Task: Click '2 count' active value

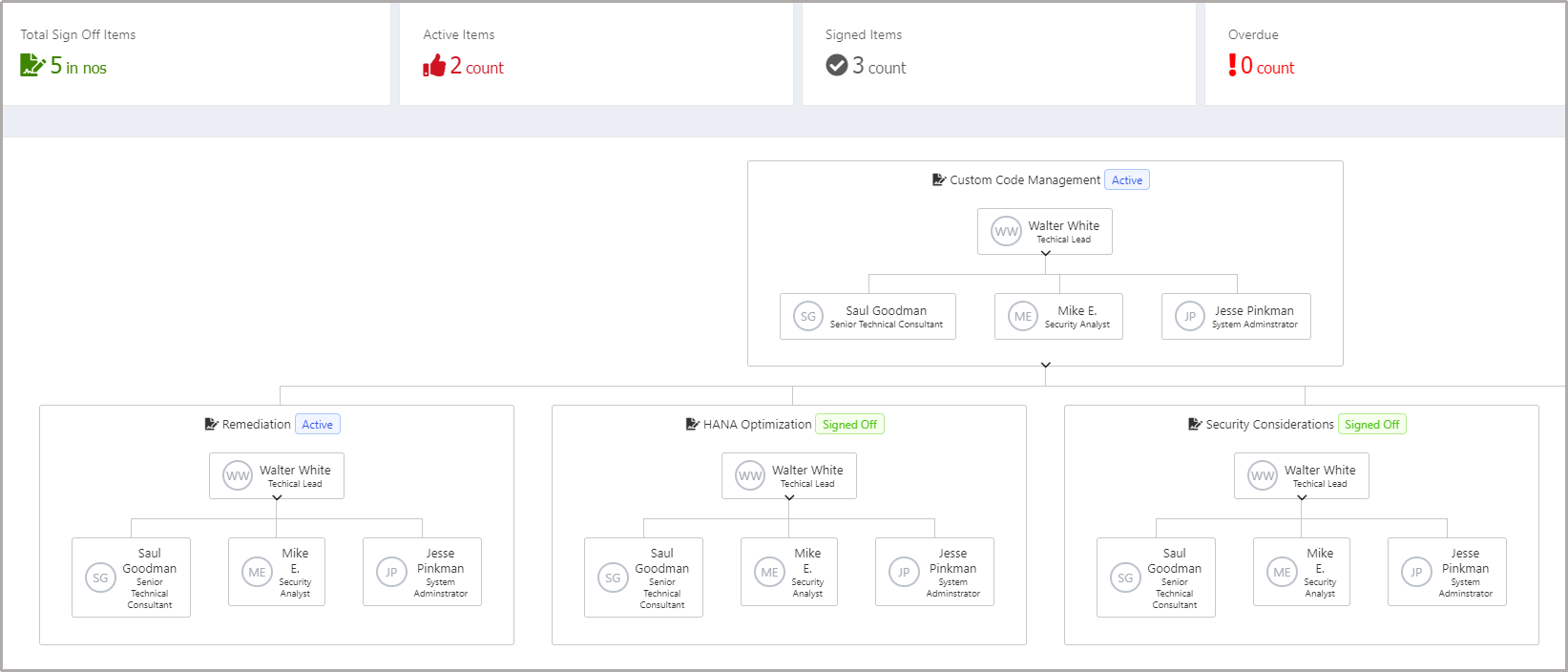Action: pyautogui.click(x=476, y=66)
